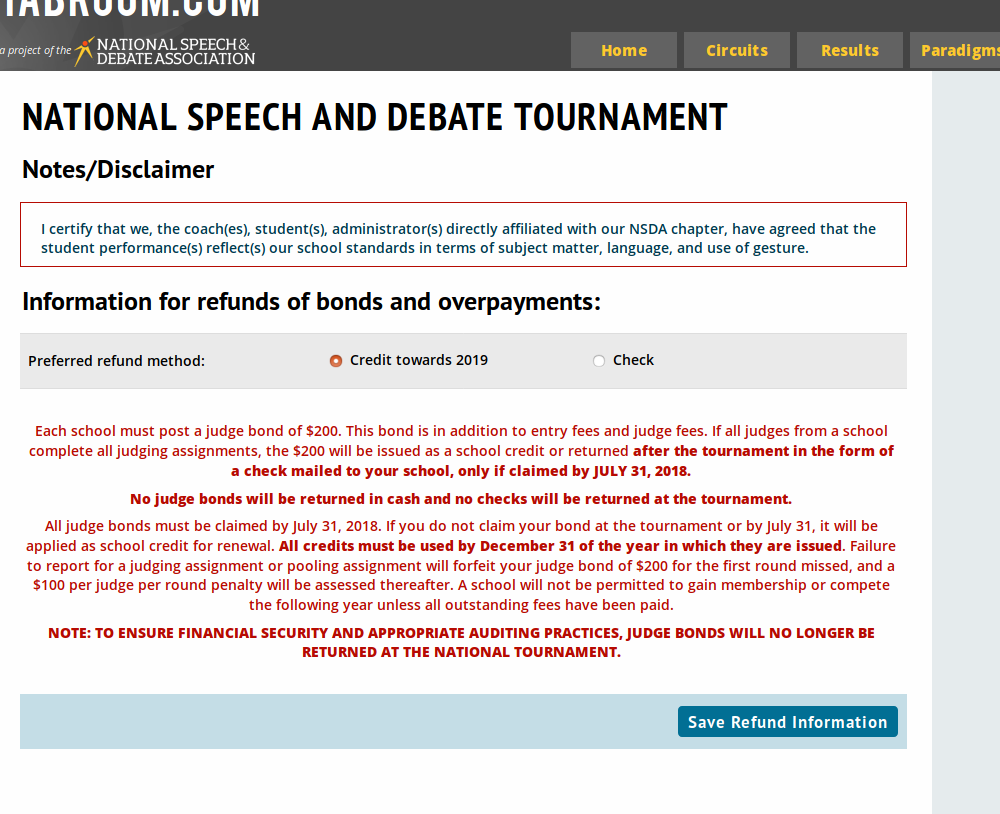Click the National Speech and Debate Tournament heading
Image resolution: width=1000 pixels, height=814 pixels.
pyautogui.click(x=374, y=118)
